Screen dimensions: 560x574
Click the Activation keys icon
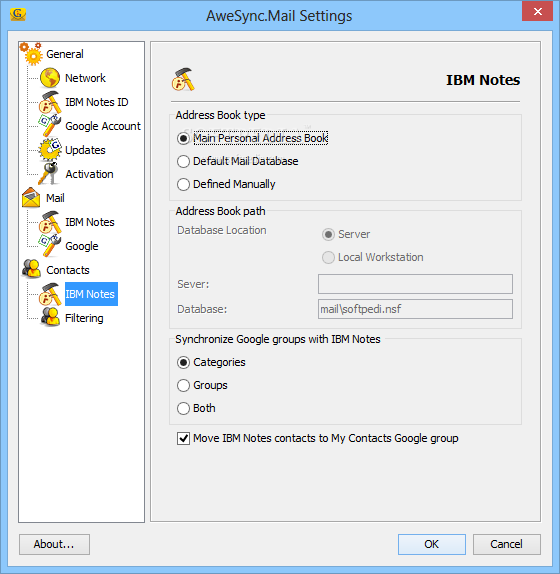[50, 174]
